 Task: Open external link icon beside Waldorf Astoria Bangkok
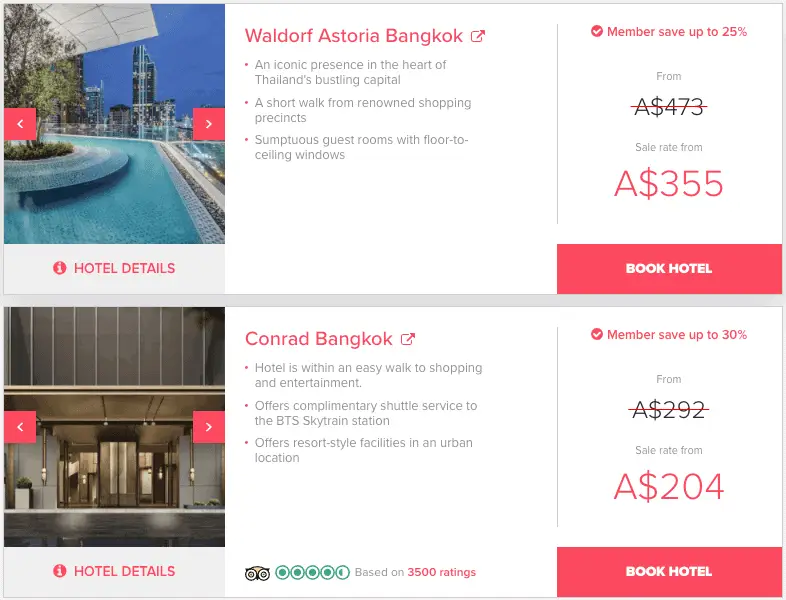pyautogui.click(x=478, y=36)
